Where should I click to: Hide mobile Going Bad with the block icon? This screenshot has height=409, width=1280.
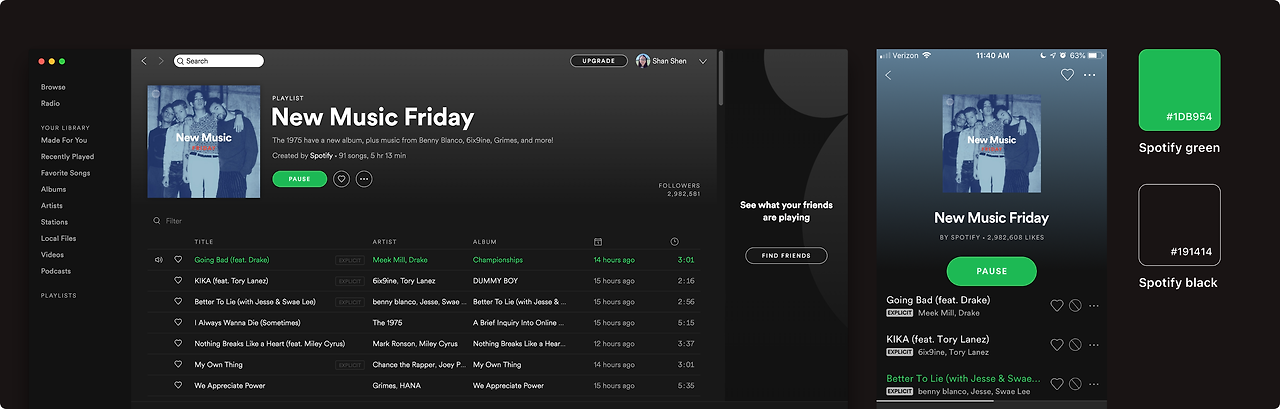[1075, 306]
